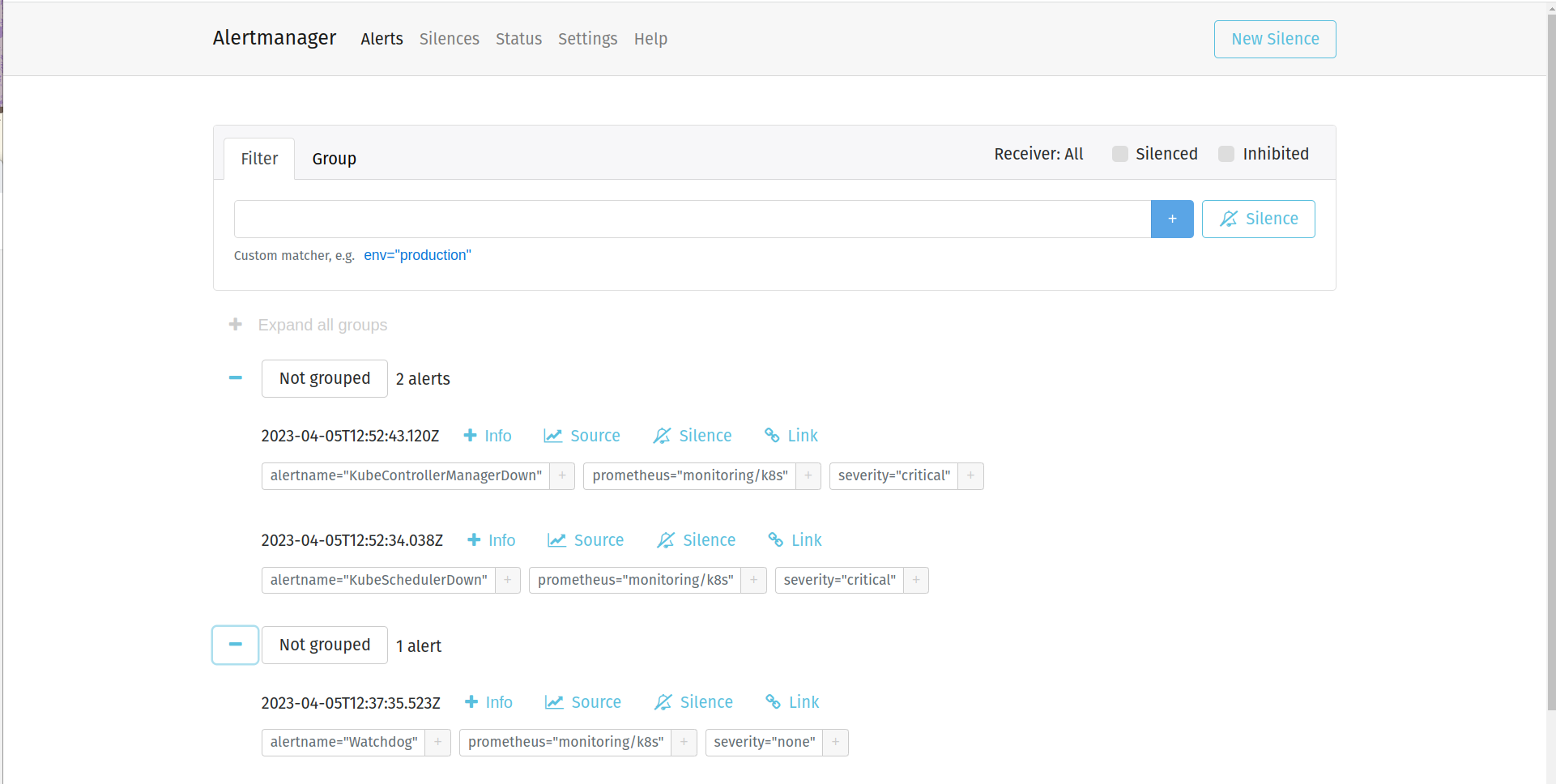Screen dimensions: 1556x784
Task: Add alertname KubeControllerManagerDown to filter via plus
Action: tap(562, 476)
